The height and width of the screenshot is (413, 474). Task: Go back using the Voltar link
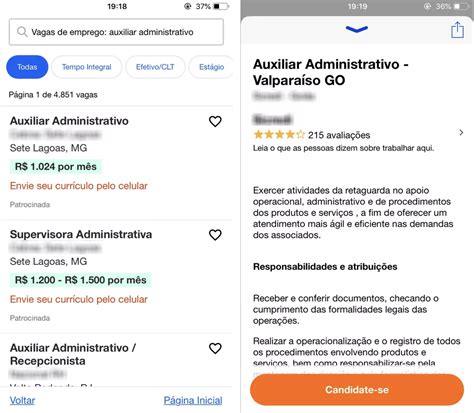tap(22, 400)
